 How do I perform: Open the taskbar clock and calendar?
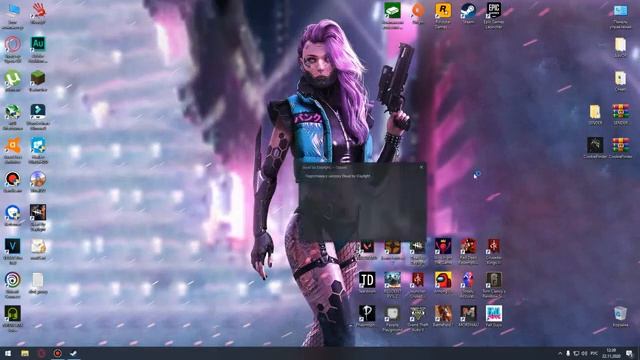pyautogui.click(x=611, y=353)
